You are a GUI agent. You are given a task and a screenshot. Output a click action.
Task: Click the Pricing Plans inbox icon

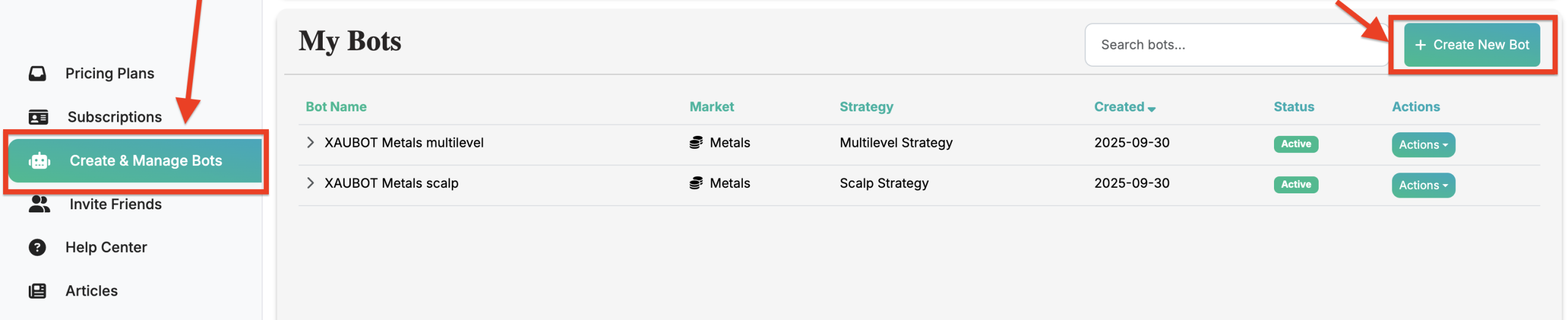click(37, 73)
